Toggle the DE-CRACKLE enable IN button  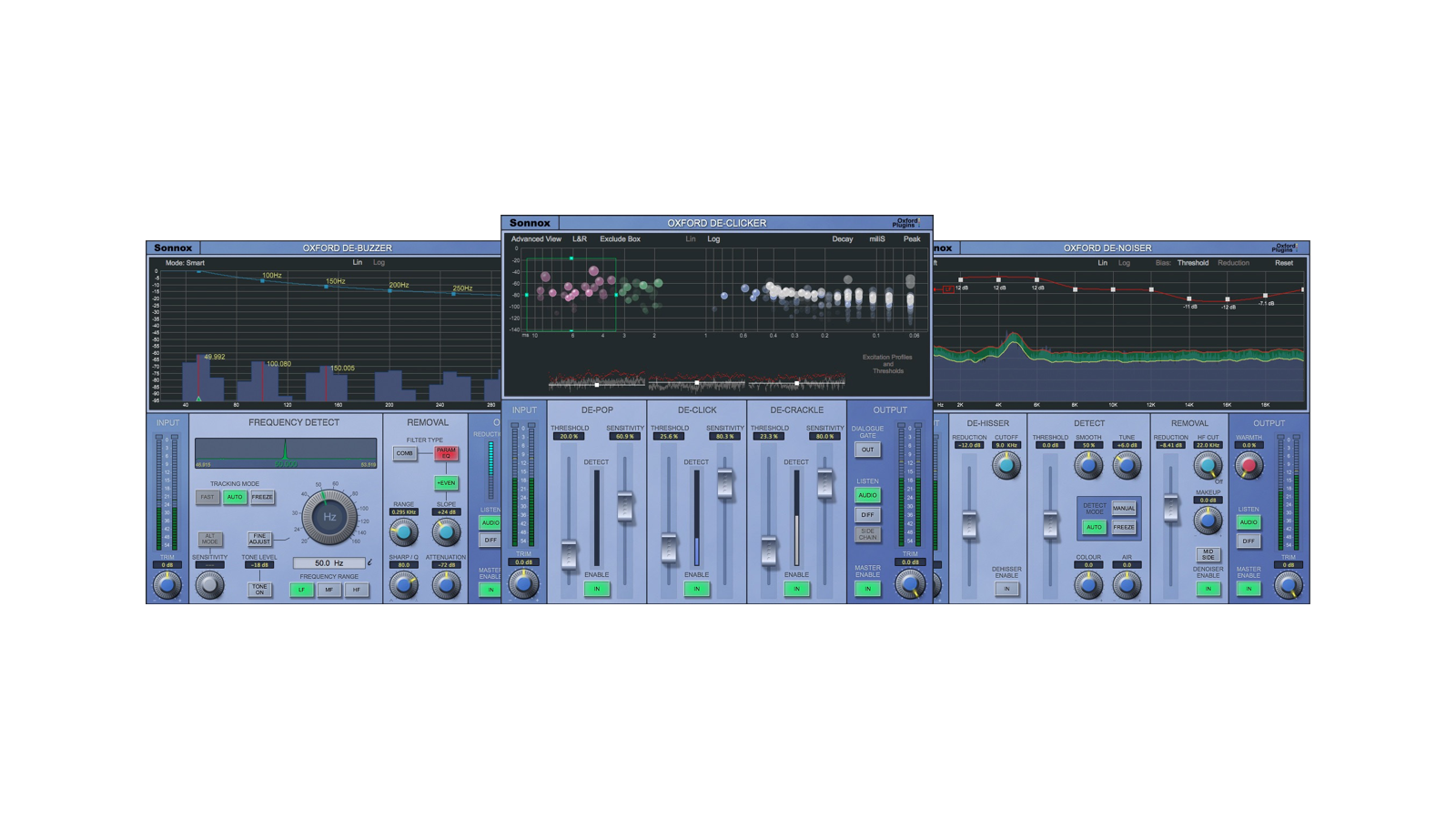click(x=796, y=589)
